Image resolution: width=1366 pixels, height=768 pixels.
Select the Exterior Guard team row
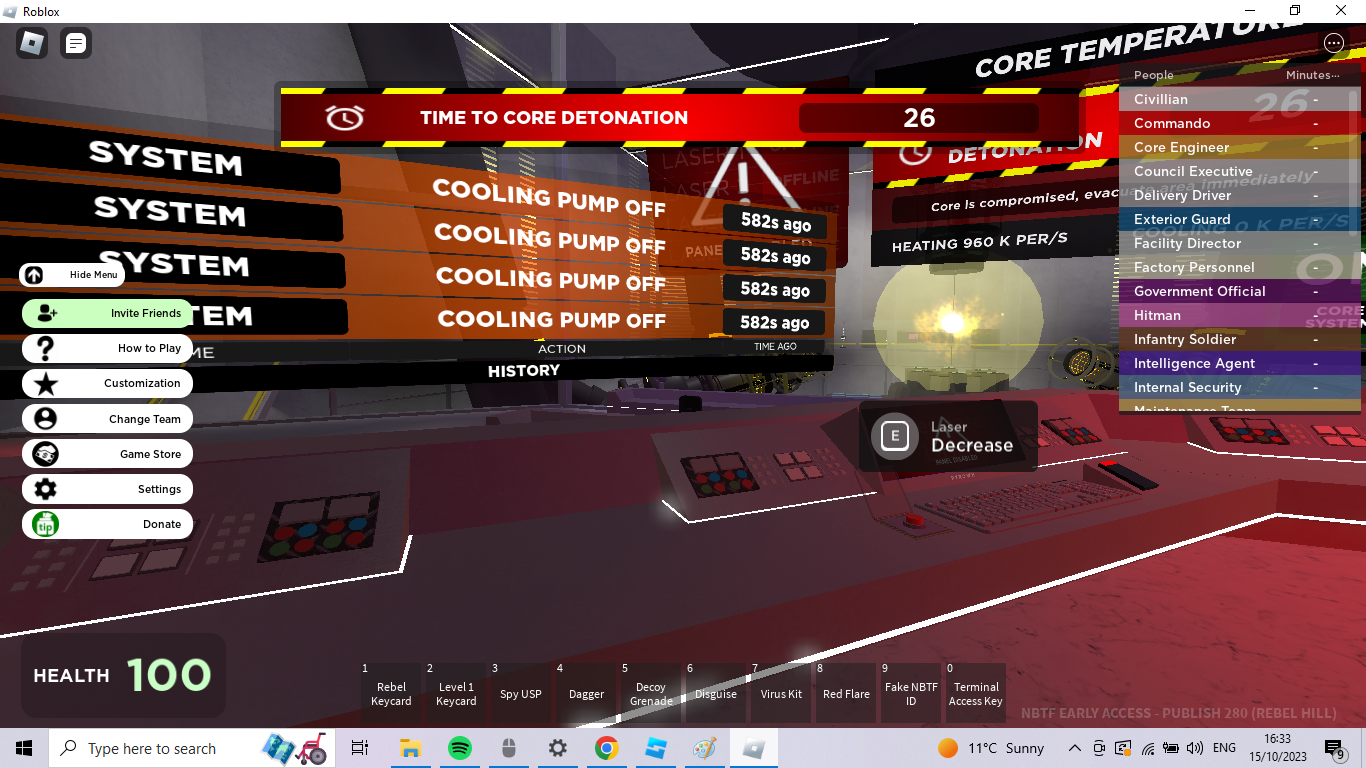1235,219
